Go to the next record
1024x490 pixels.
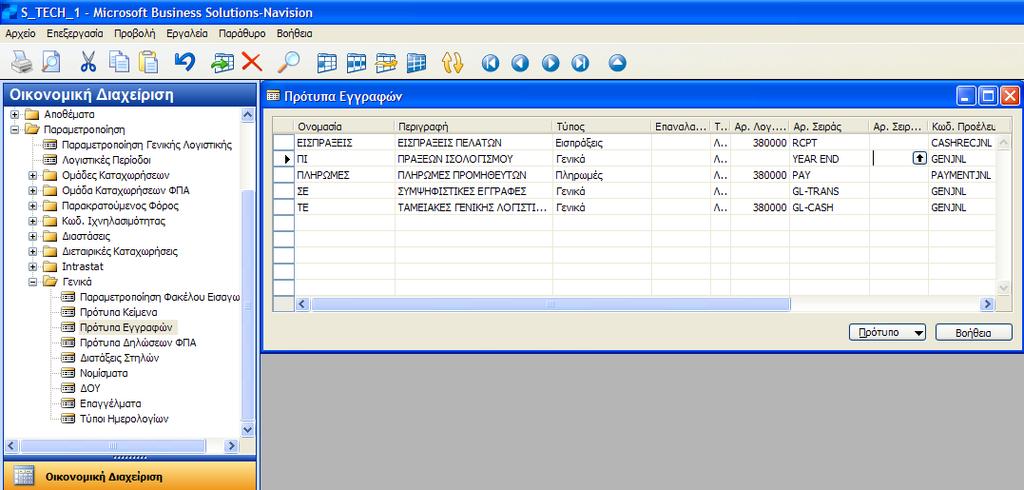click(551, 63)
